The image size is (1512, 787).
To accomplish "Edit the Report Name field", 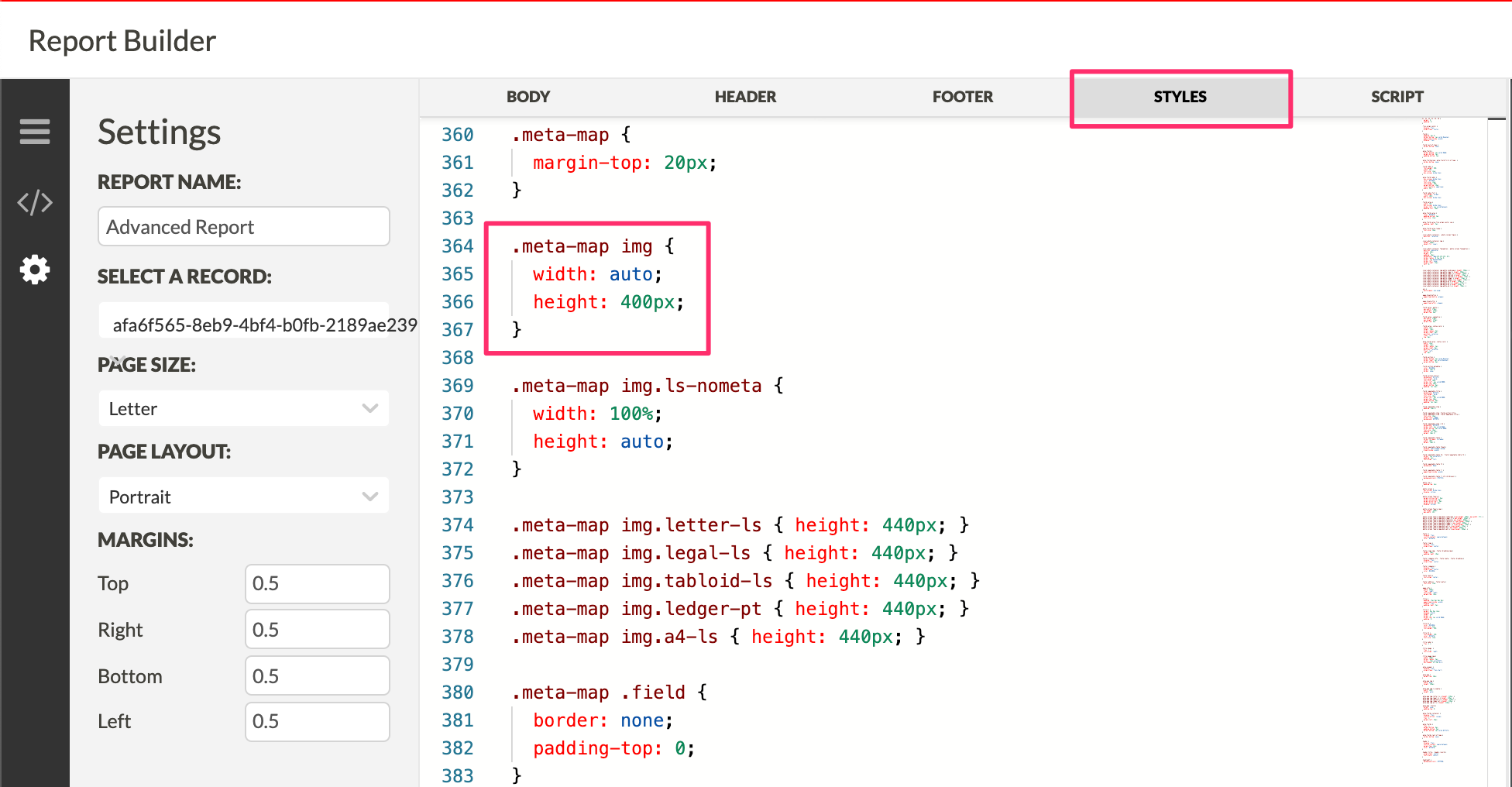I will (244, 226).
